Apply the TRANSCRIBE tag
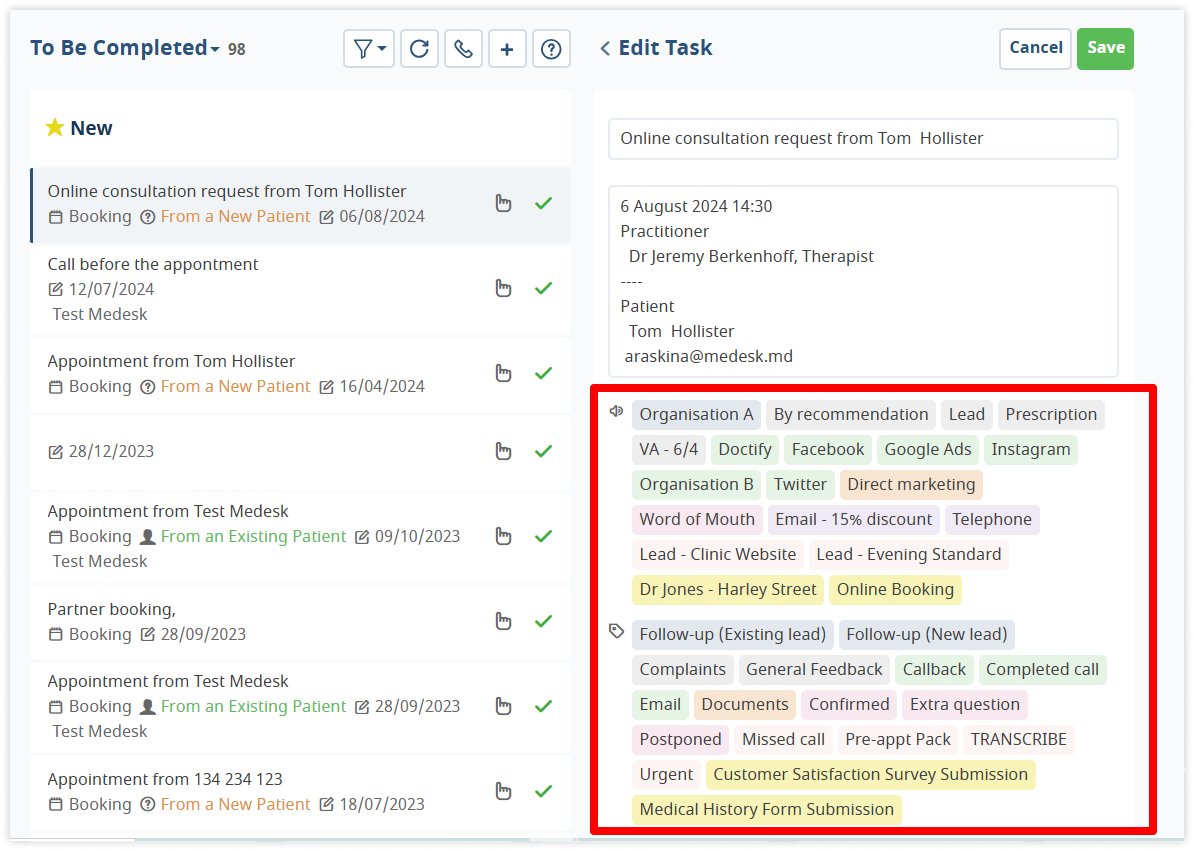Screen dimensions: 1194x851 (1018, 740)
